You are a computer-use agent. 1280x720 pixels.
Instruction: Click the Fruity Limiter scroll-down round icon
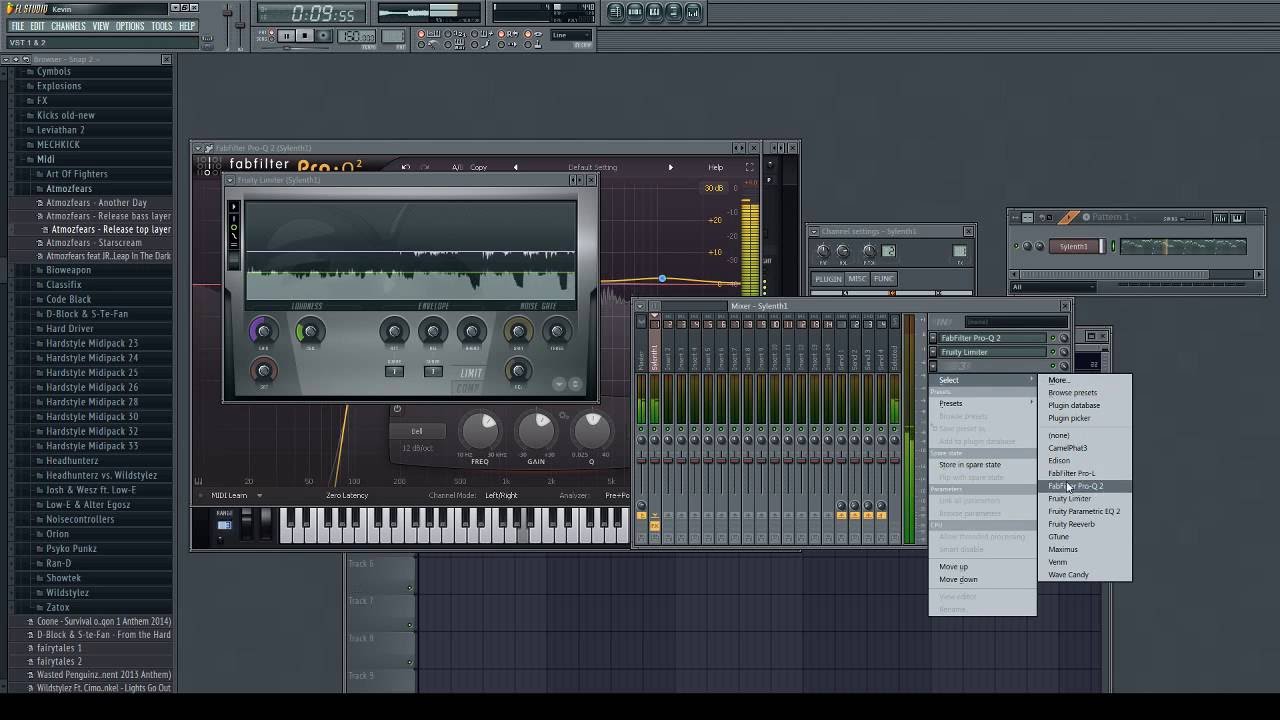coord(559,384)
